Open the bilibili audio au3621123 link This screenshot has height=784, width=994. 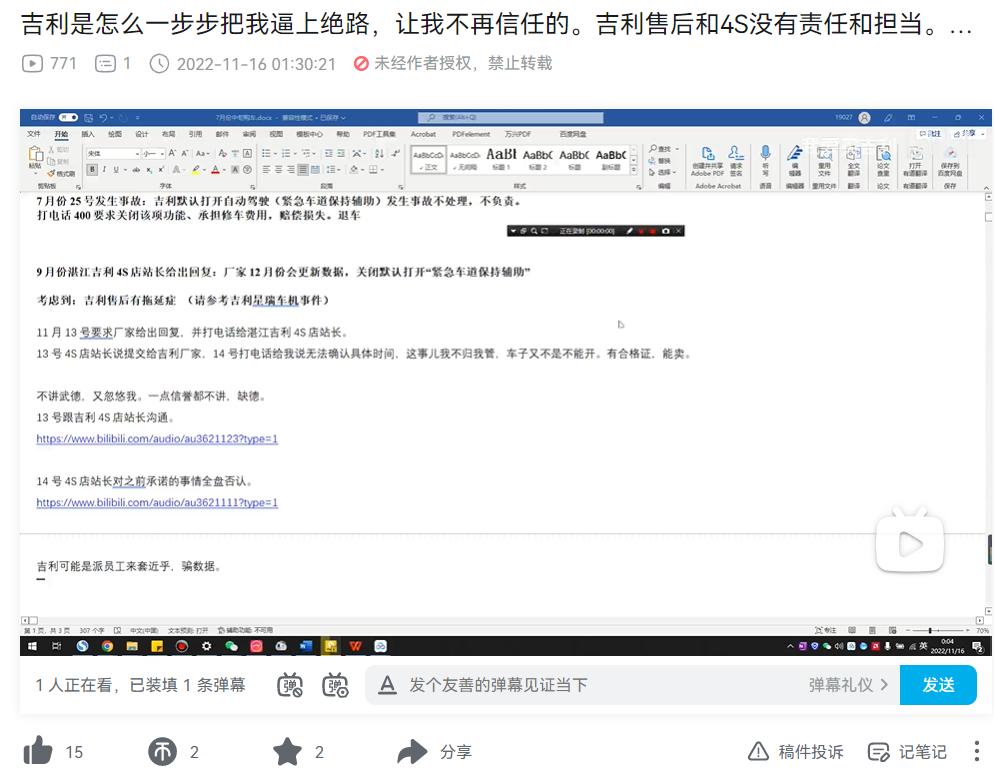157,439
